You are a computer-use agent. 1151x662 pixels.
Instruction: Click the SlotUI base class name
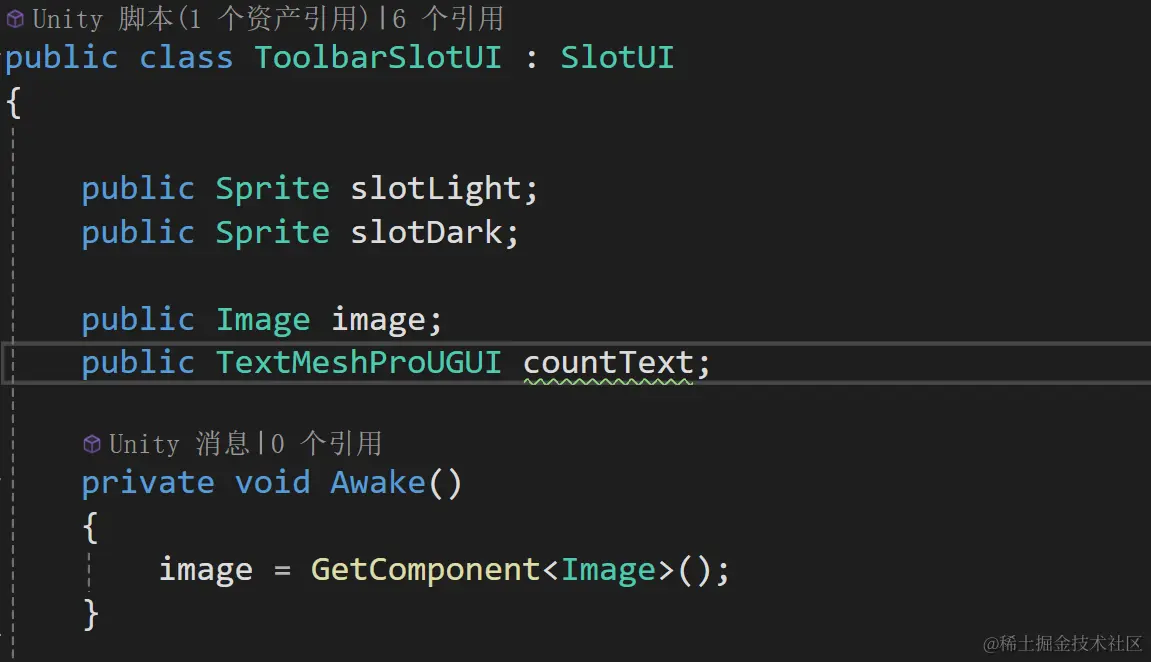[617, 57]
